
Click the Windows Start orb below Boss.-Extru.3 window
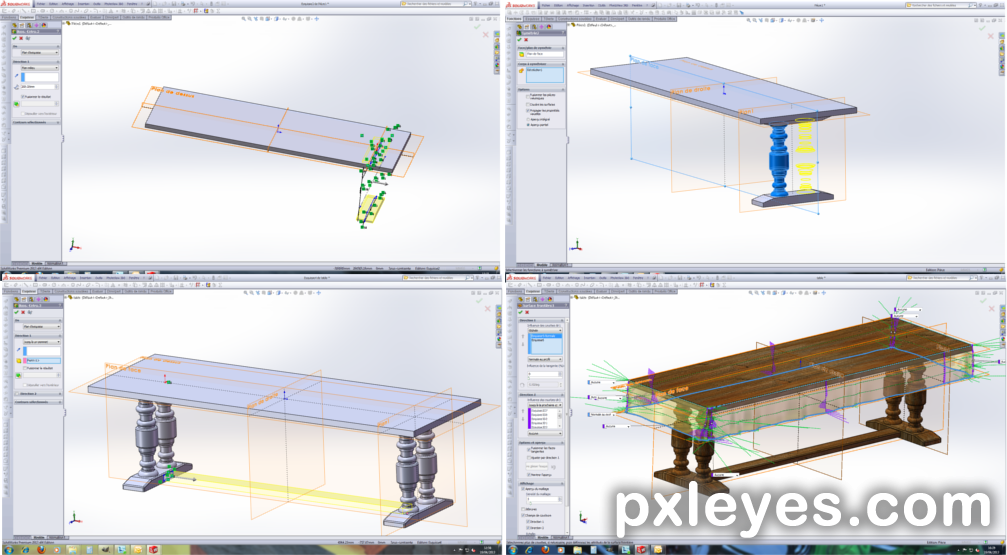click(9, 549)
